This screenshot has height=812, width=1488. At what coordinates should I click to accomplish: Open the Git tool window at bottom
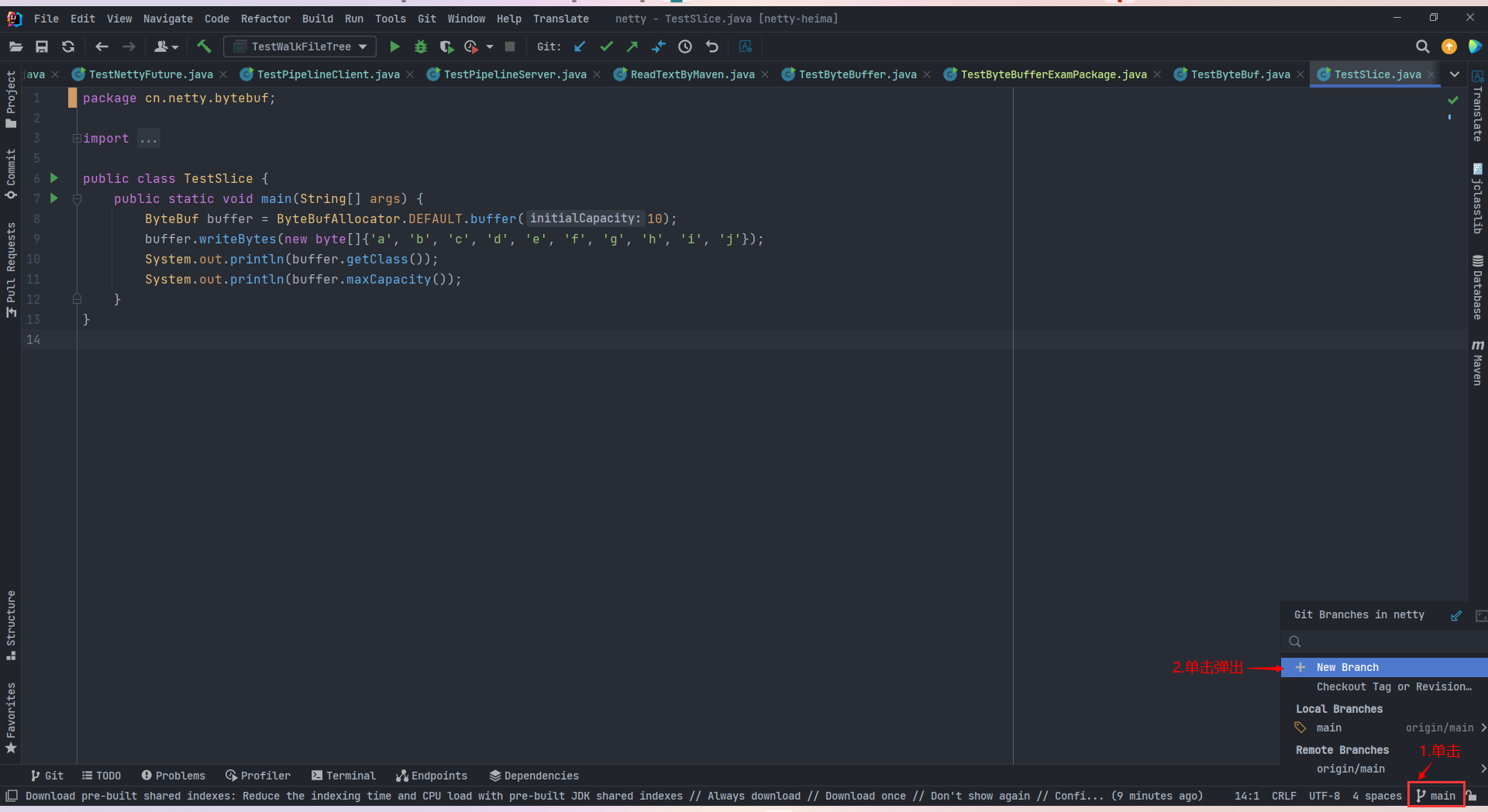pyautogui.click(x=47, y=776)
